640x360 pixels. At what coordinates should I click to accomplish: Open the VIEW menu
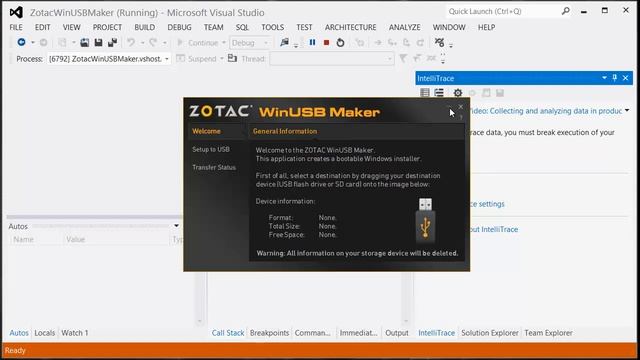(x=71, y=27)
